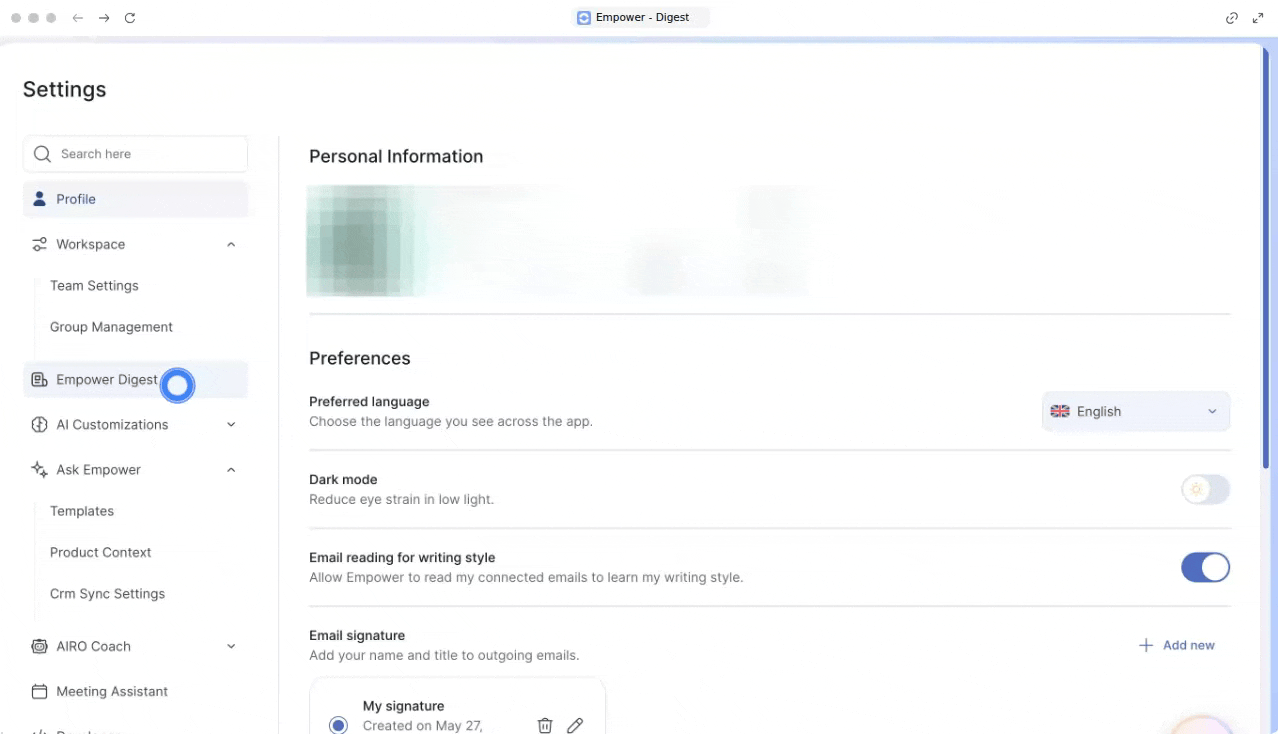The height and width of the screenshot is (734, 1278).
Task: Disable Email reading for writing style
Action: click(1205, 567)
